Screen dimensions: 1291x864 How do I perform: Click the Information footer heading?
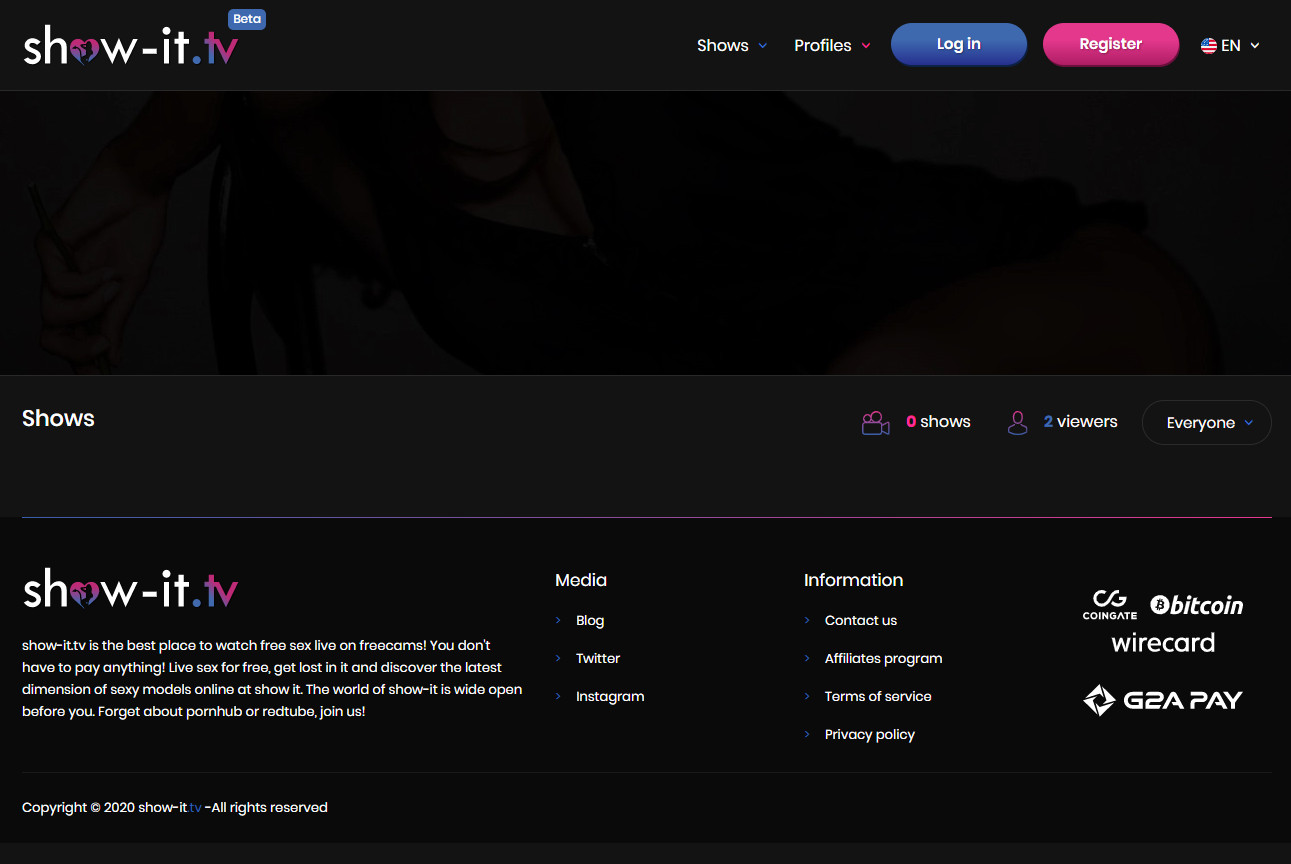click(x=853, y=580)
